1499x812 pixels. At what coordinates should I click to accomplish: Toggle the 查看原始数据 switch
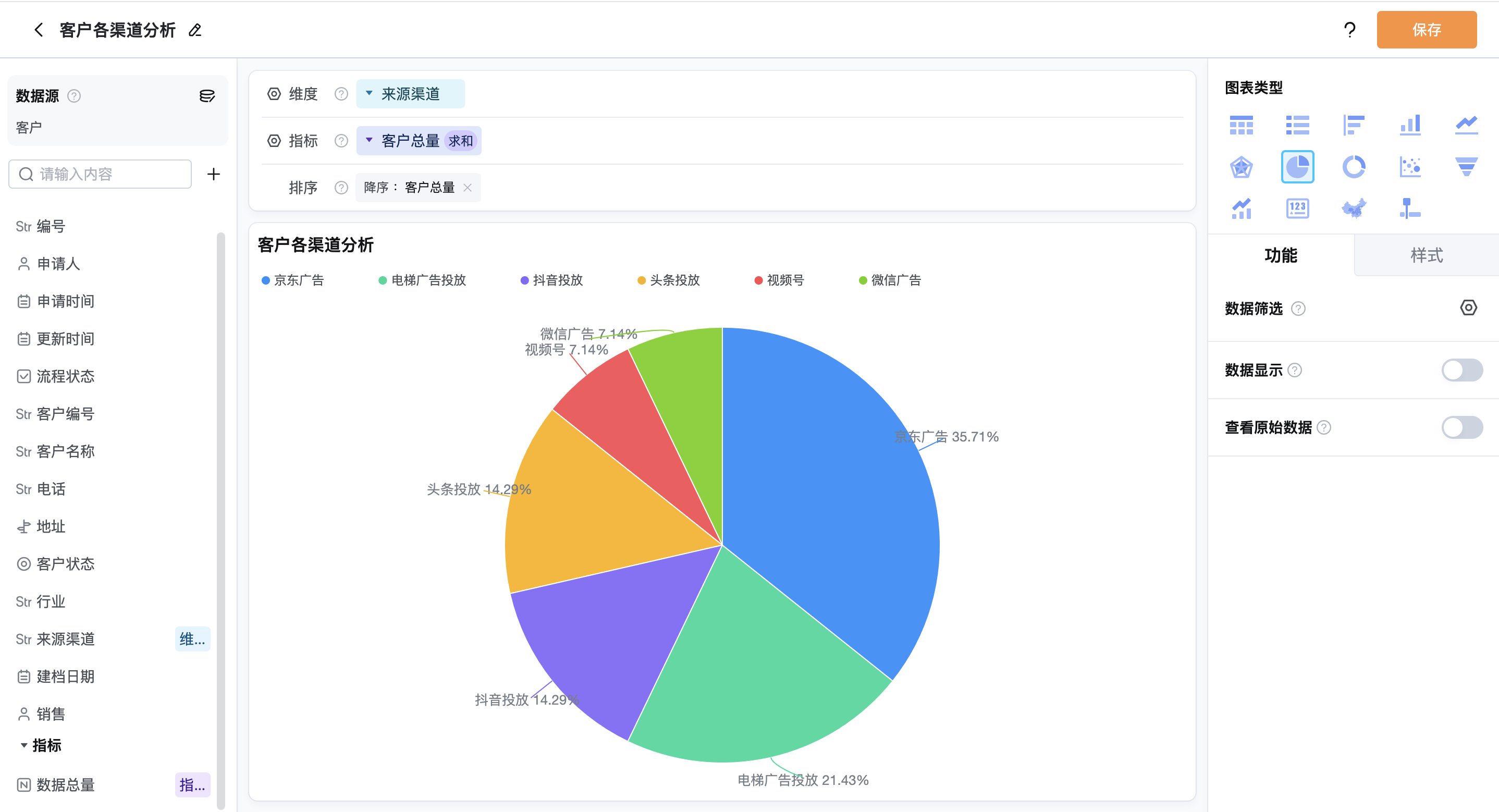pos(1462,427)
